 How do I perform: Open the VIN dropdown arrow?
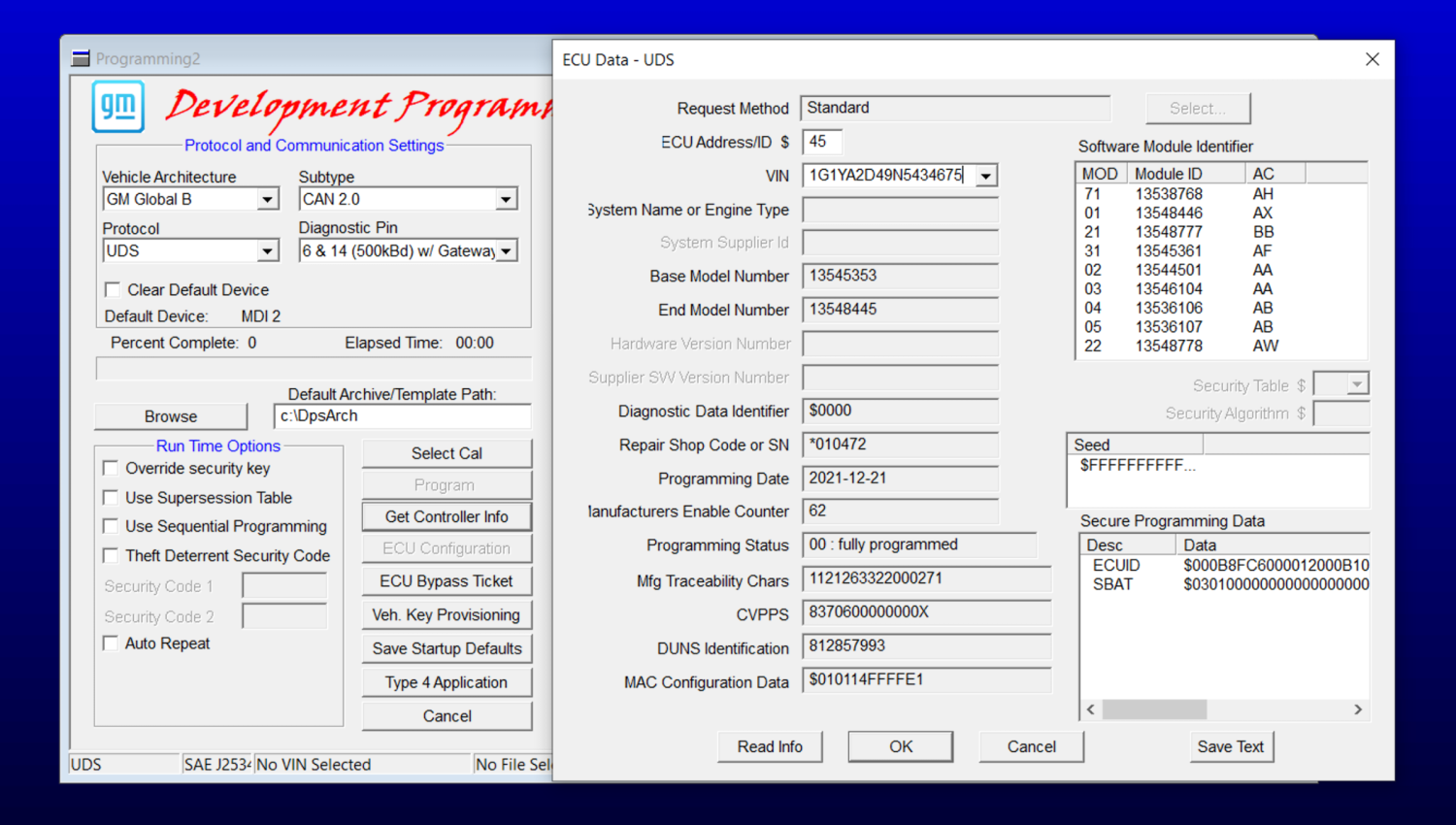pyautogui.click(x=986, y=176)
